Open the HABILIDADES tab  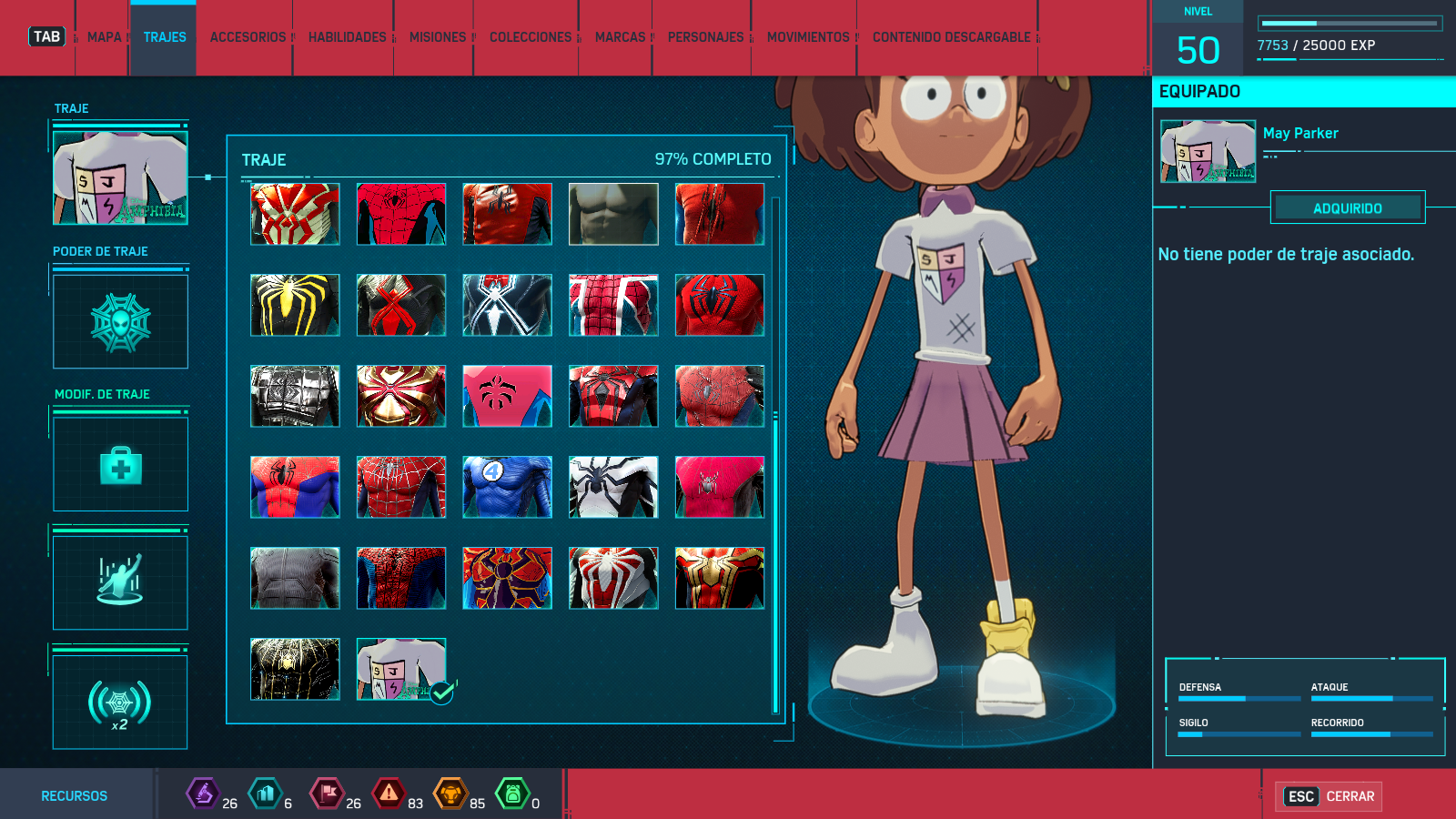click(347, 37)
